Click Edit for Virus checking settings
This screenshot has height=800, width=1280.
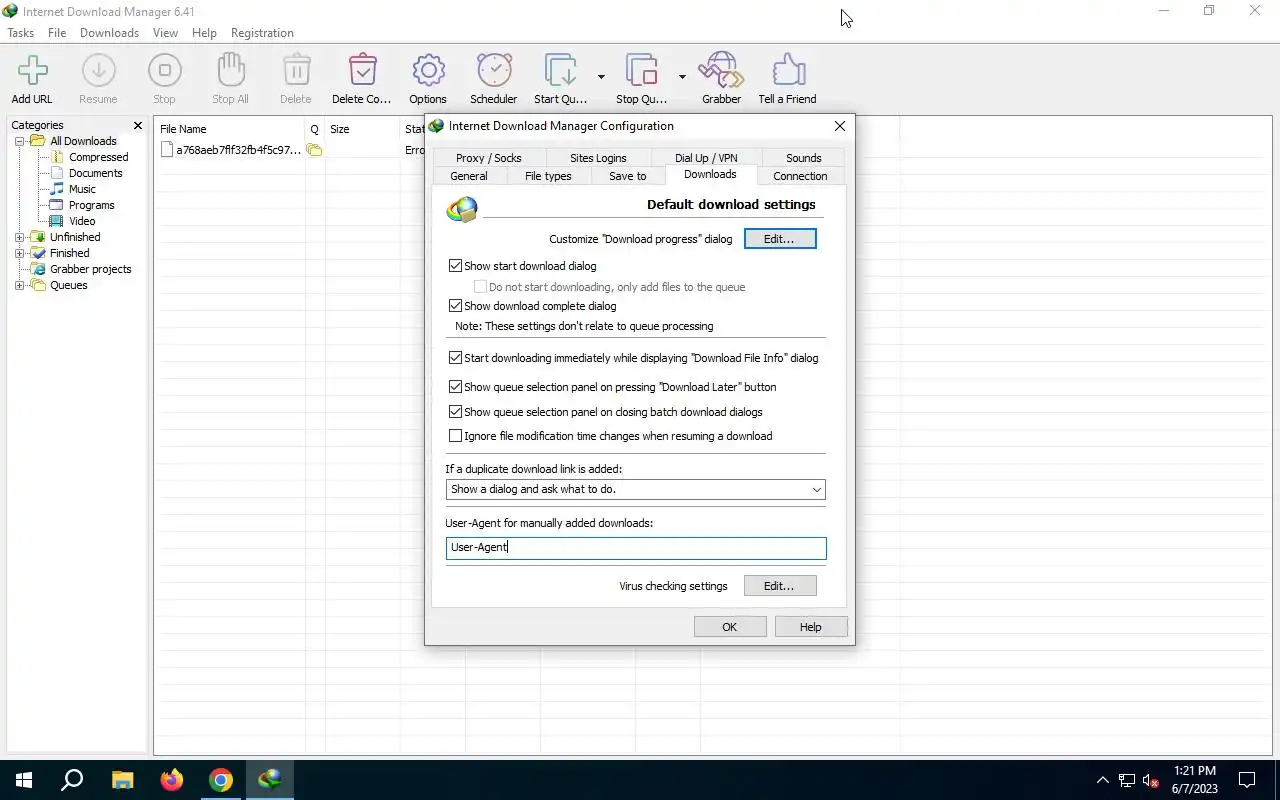[780, 586]
